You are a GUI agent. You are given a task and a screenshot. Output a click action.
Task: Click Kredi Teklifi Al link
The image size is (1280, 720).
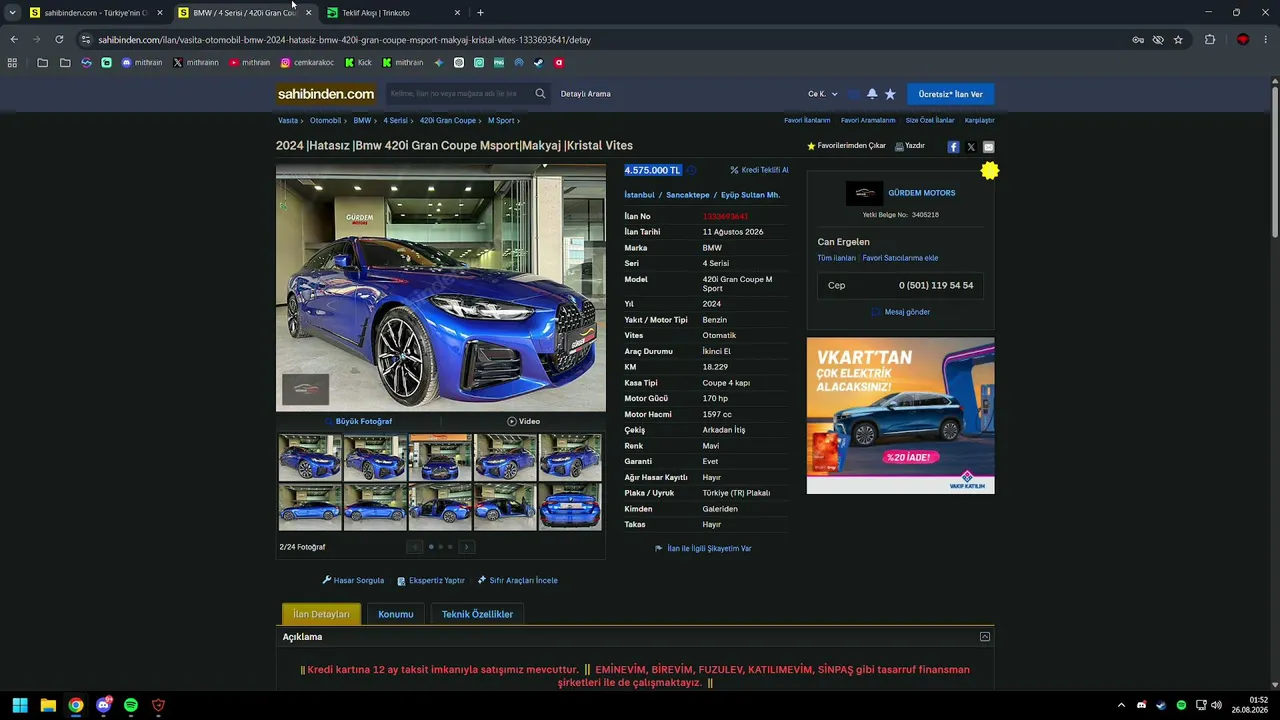click(759, 170)
